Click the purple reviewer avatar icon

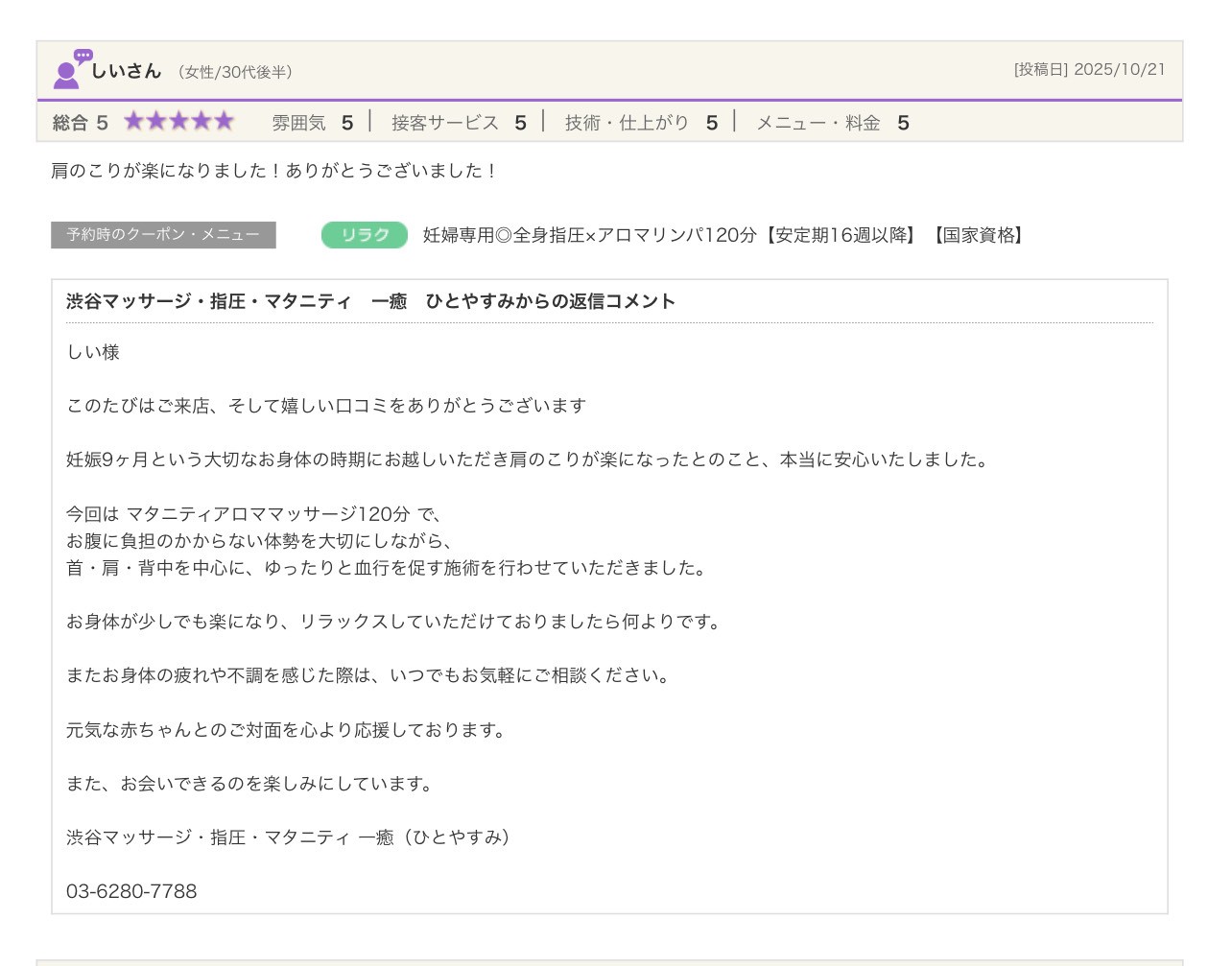click(70, 70)
